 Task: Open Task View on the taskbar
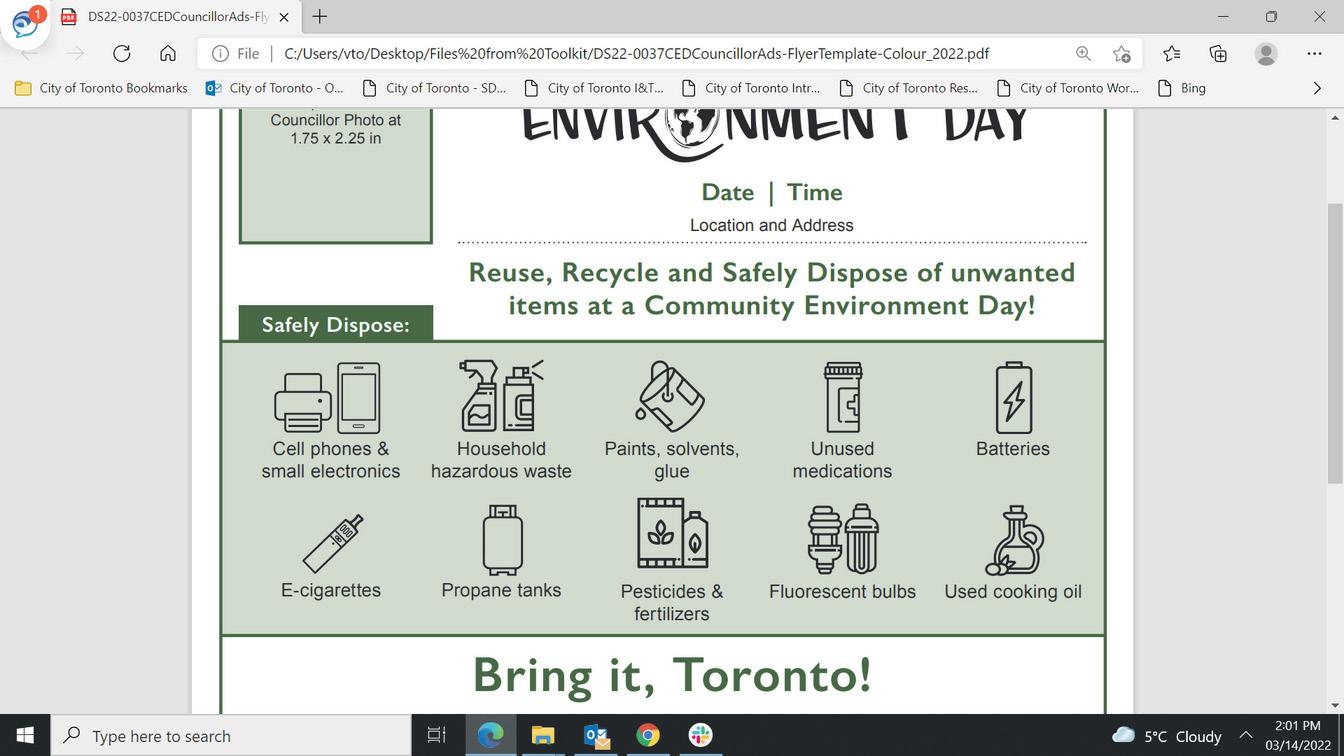[x=437, y=735]
